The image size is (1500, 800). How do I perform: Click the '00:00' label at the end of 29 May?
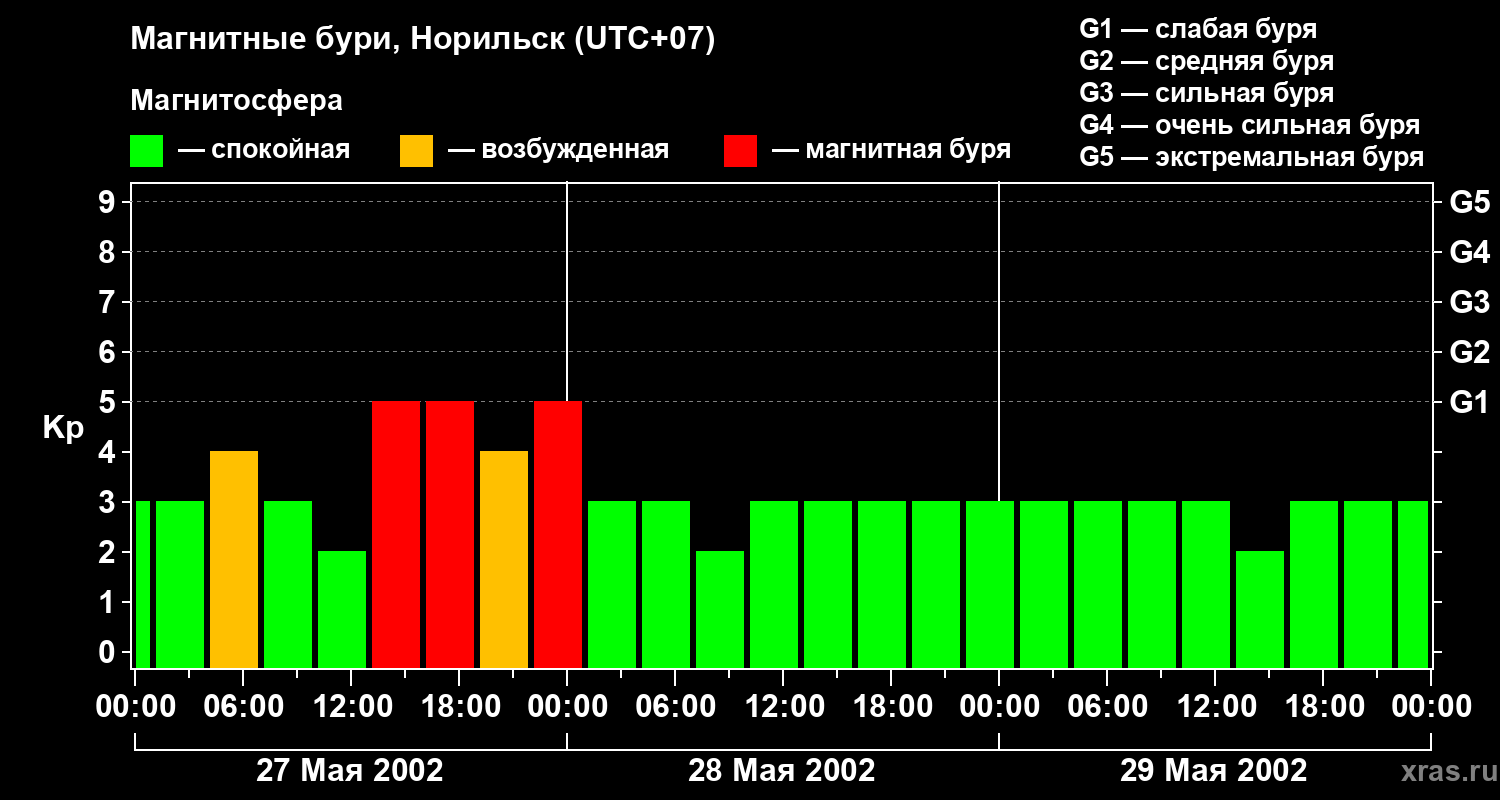(1430, 706)
